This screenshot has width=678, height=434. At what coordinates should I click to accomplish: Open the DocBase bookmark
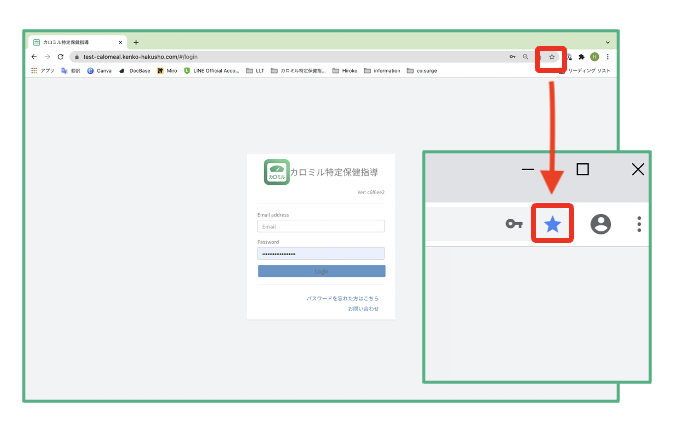tap(135, 71)
